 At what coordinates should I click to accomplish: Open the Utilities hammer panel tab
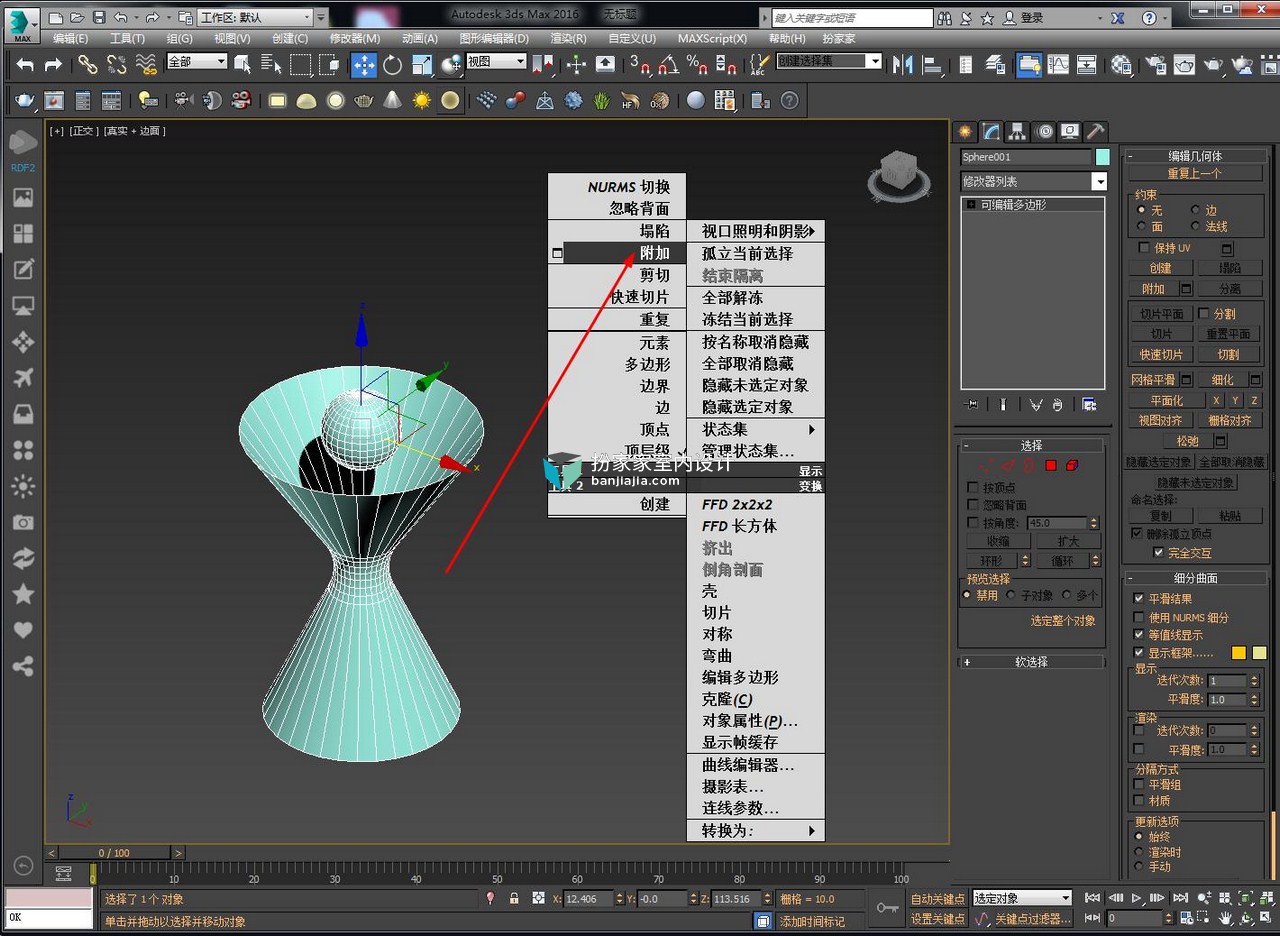(x=1096, y=131)
